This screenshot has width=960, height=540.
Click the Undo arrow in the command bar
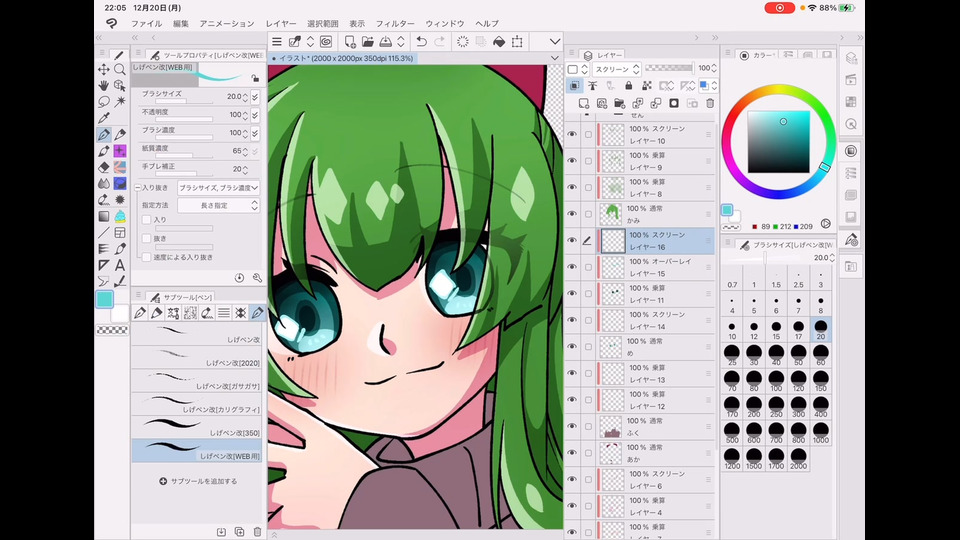[421, 42]
